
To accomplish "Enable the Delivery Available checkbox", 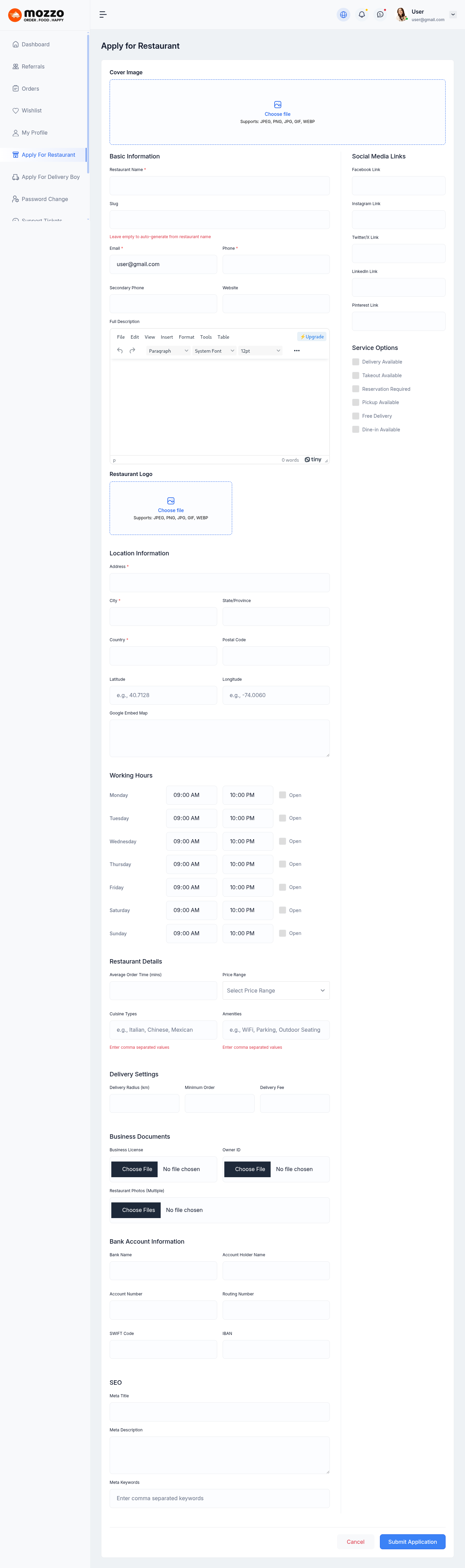I will [356, 362].
